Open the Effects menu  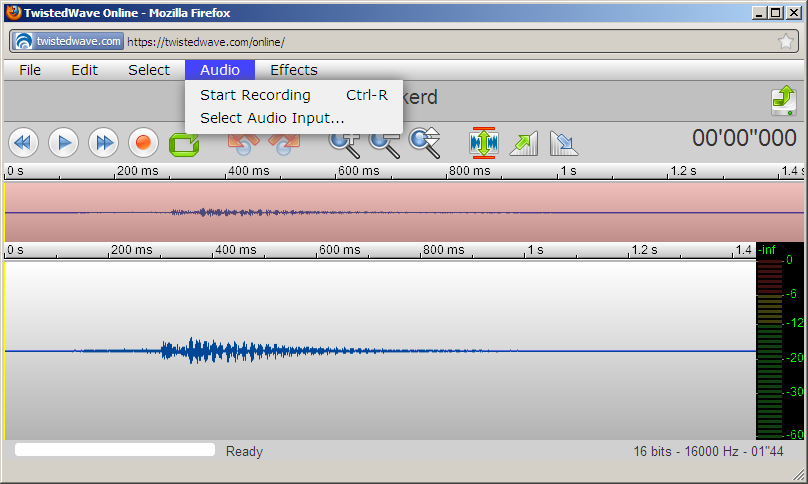coord(294,70)
